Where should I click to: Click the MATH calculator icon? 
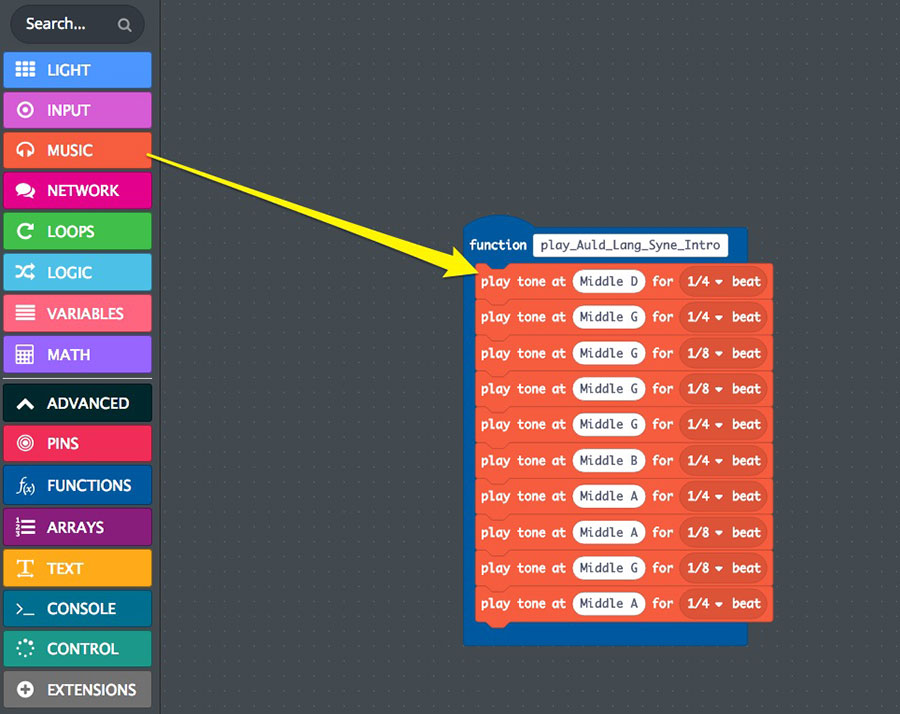click(x=26, y=354)
